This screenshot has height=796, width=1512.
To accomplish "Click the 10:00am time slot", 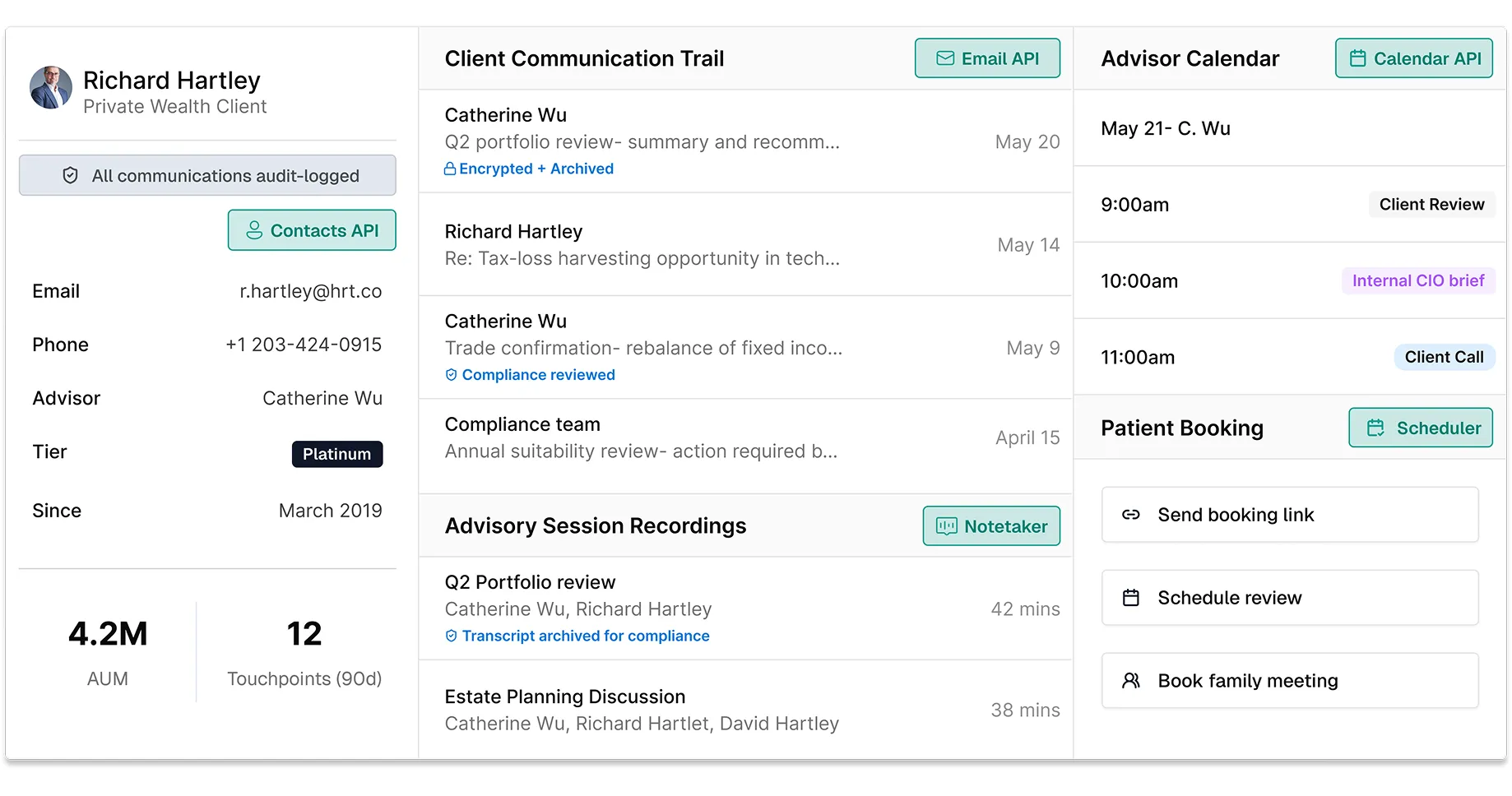I will tap(1139, 281).
